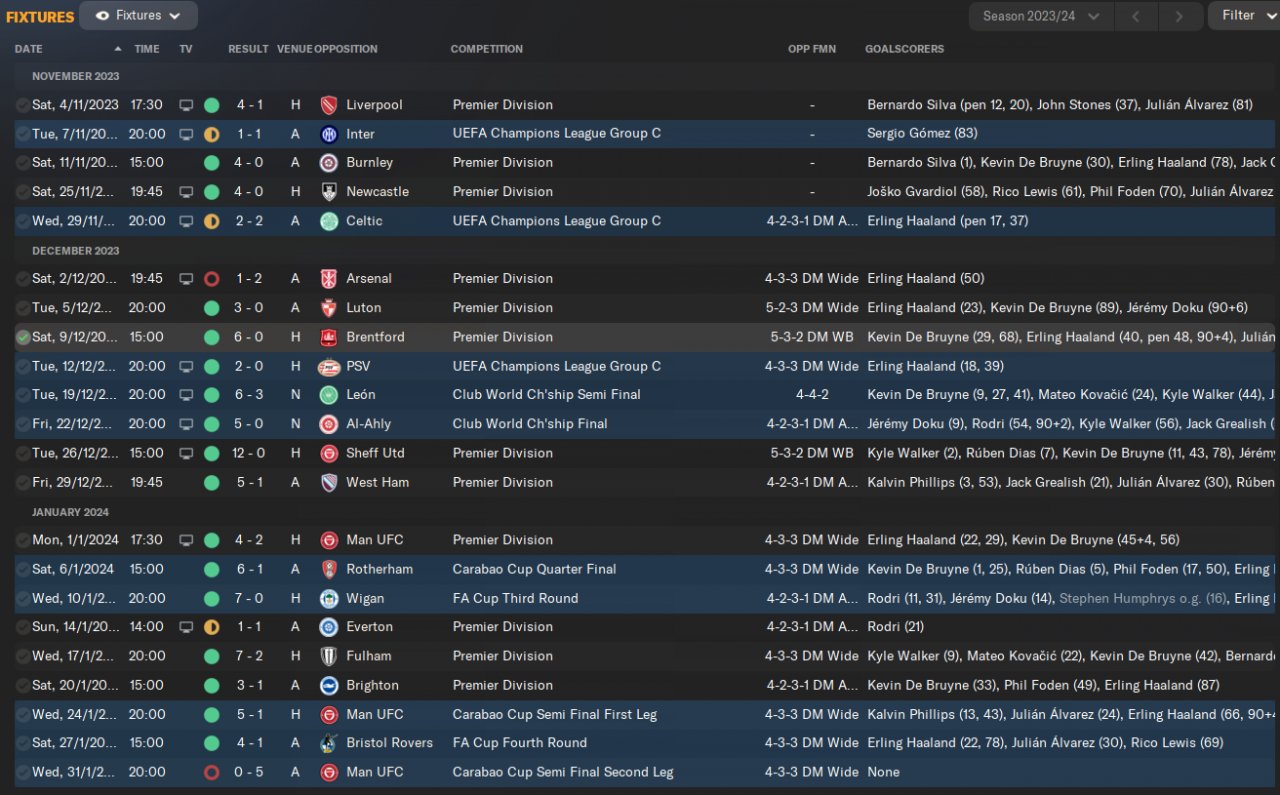The image size is (1280, 795).
Task: Open the León club badge
Action: click(x=328, y=395)
